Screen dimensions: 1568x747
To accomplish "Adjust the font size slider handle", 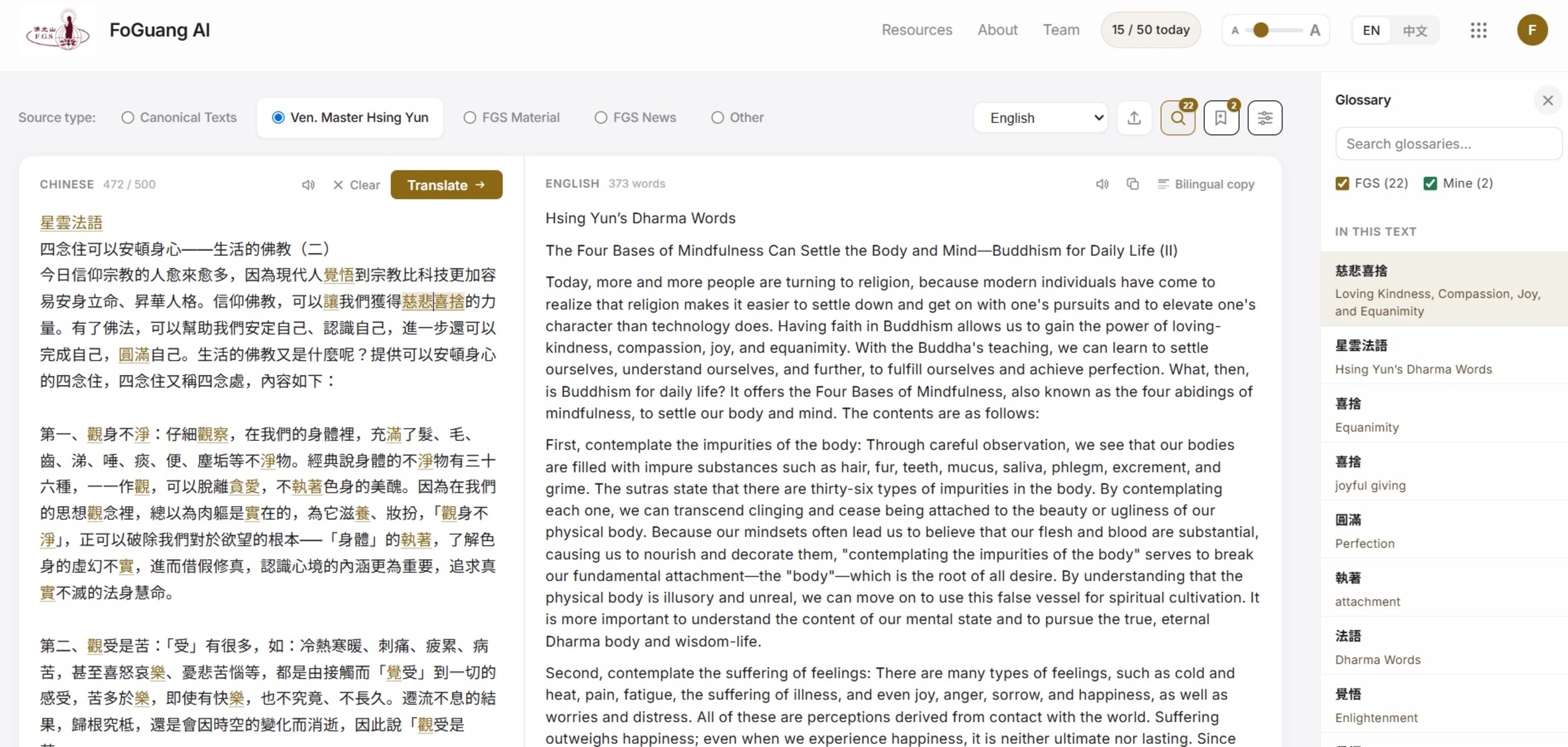I will (x=1261, y=30).
